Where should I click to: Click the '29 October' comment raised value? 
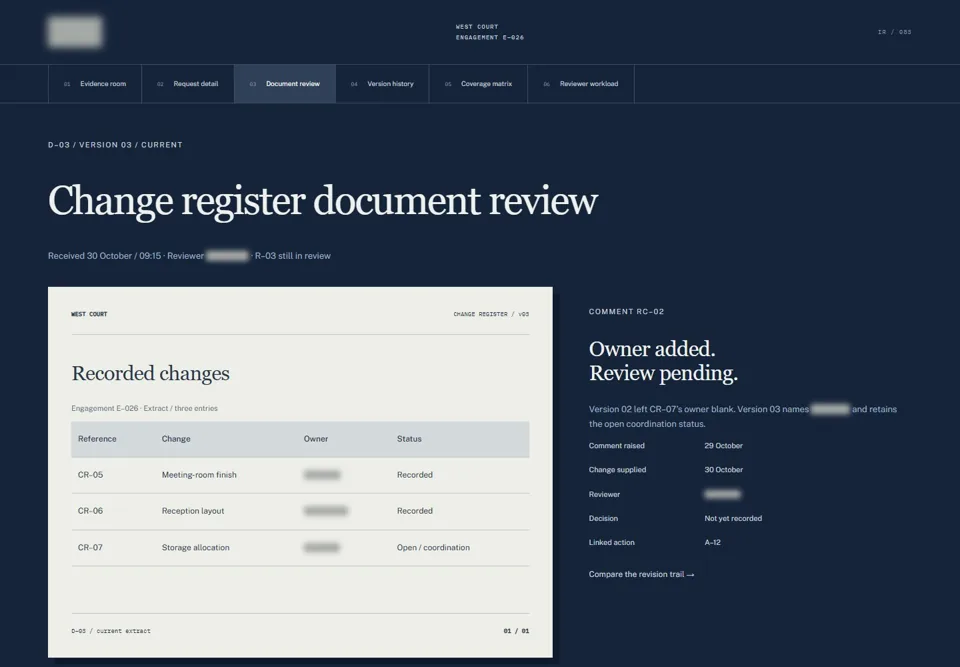(x=723, y=446)
